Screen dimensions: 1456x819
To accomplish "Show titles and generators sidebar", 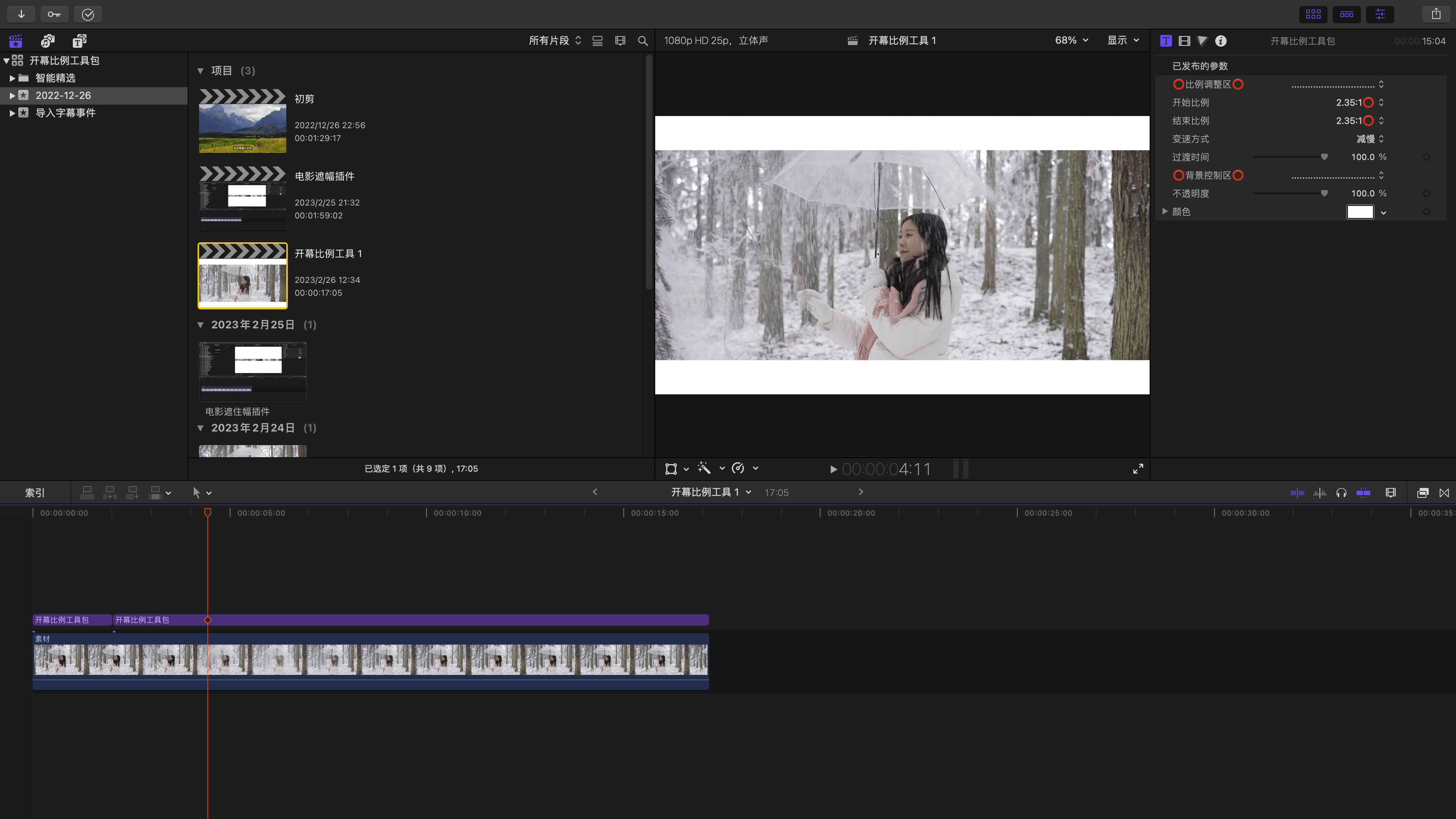I will pyautogui.click(x=80, y=41).
